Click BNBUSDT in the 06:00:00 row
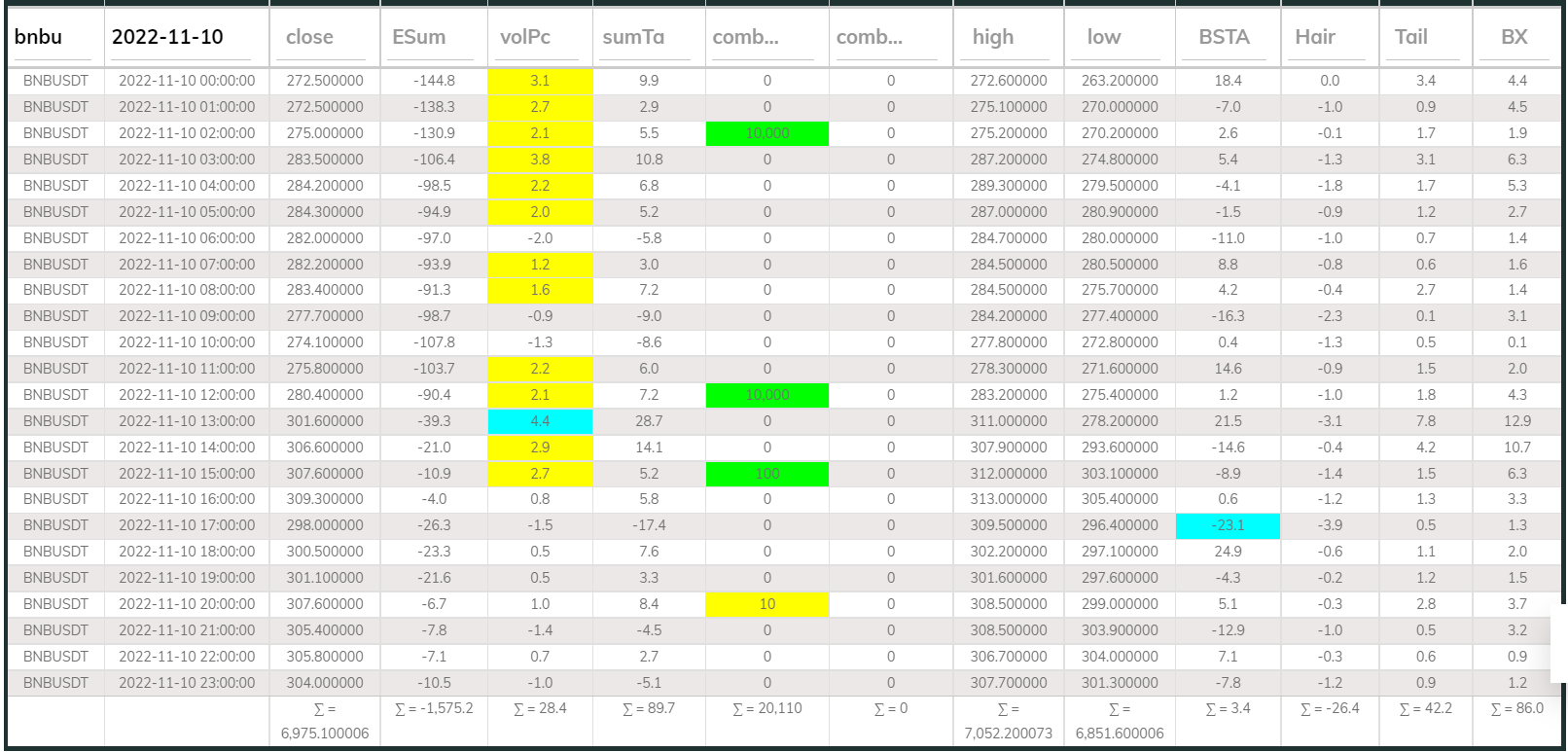This screenshot has width=1568, height=752. coord(55,238)
